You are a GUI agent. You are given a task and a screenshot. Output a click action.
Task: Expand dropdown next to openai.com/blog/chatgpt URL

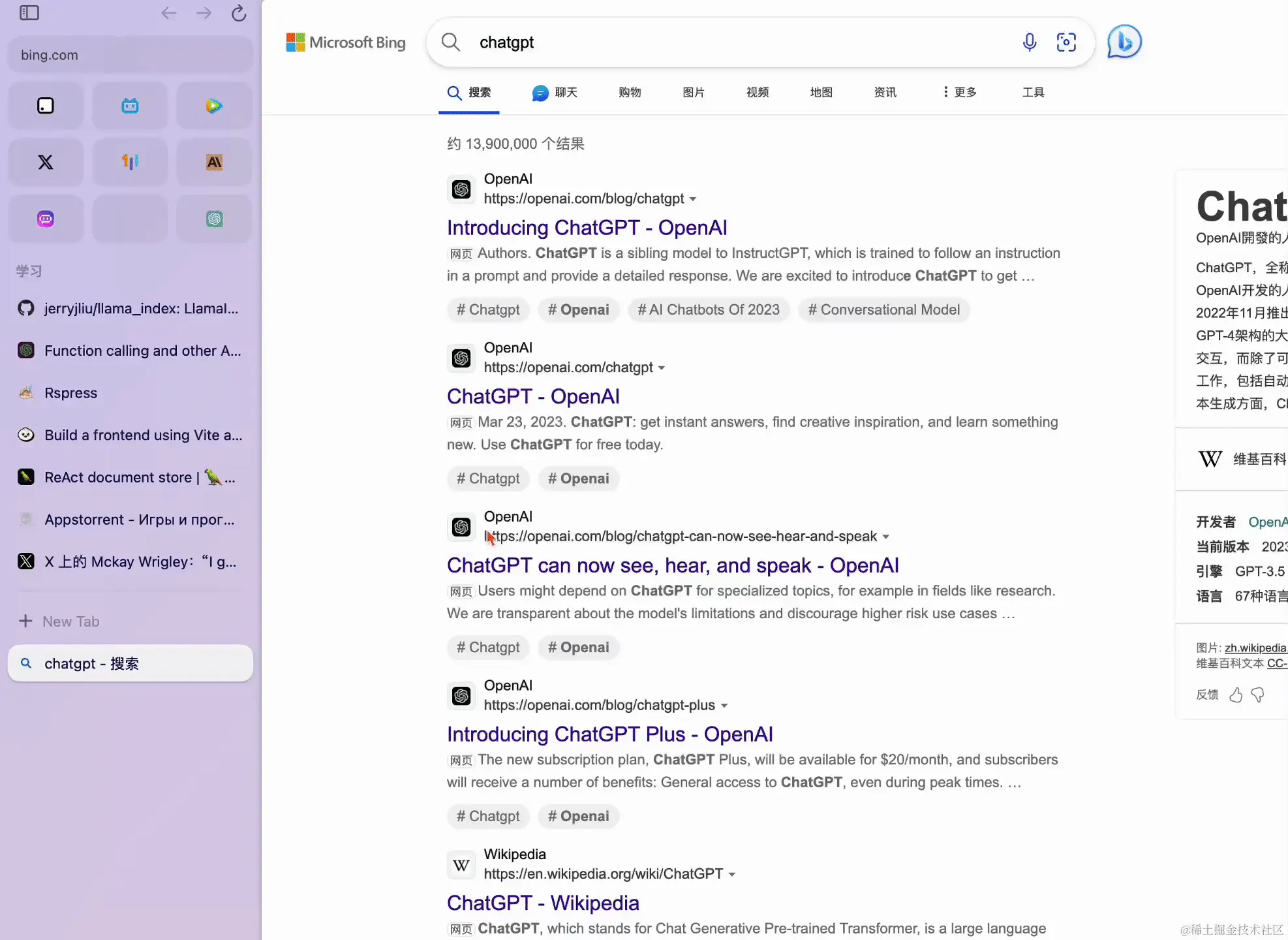(693, 199)
